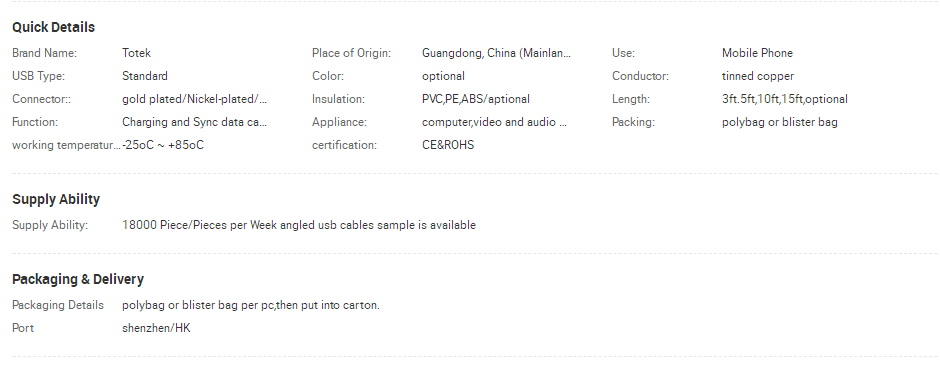Click the truncated gold plated connector value
The width and height of the screenshot is (940, 367).
point(194,99)
